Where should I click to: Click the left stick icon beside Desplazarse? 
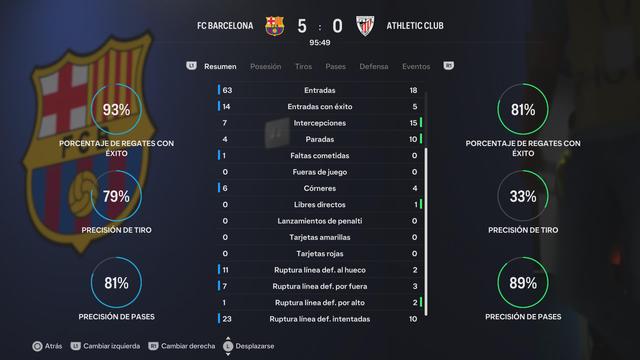(x=228, y=346)
